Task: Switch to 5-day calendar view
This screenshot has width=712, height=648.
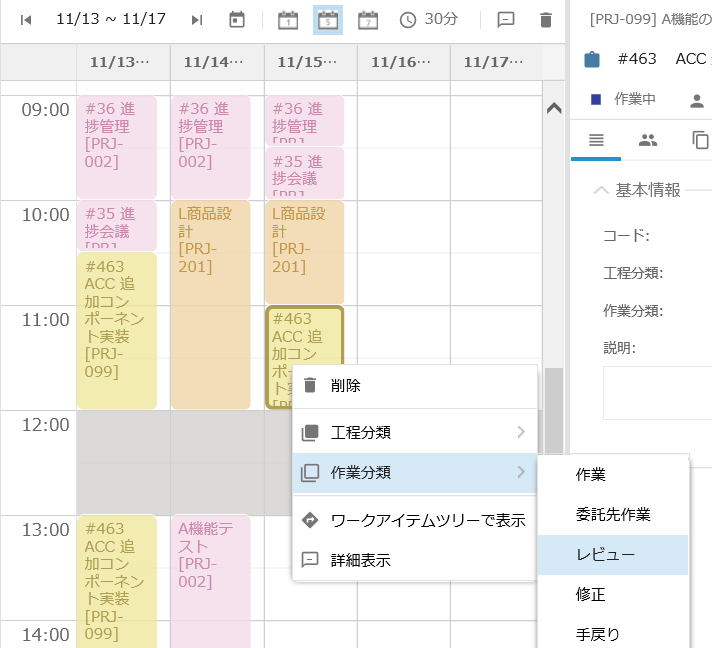Action: pos(328,20)
